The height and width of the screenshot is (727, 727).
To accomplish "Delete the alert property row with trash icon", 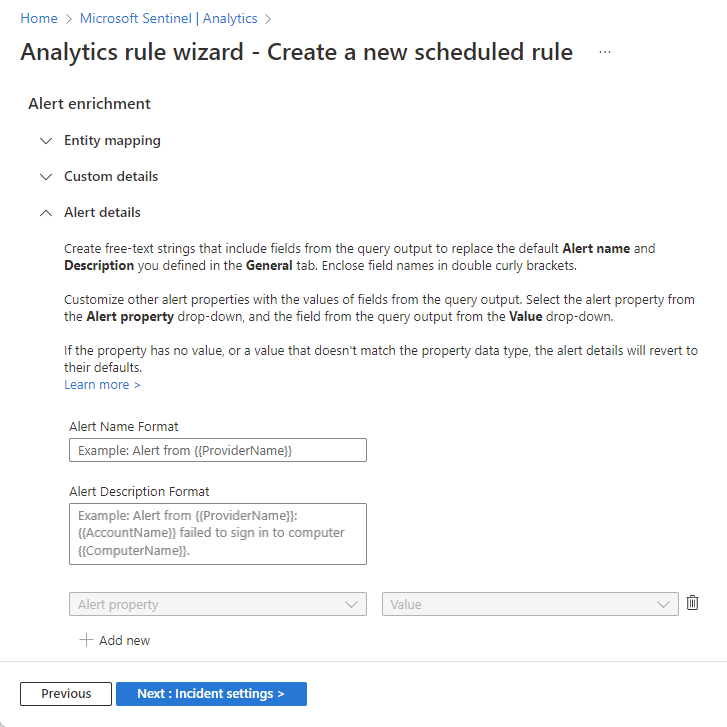I will (x=692, y=603).
